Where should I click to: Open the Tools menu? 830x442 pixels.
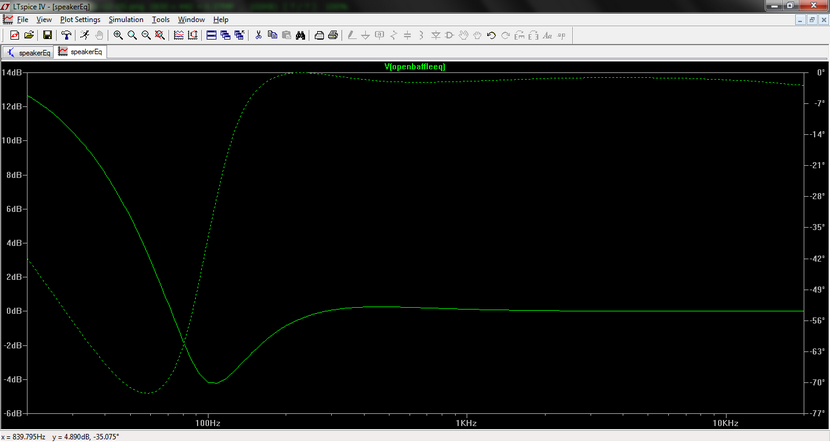[x=161, y=19]
